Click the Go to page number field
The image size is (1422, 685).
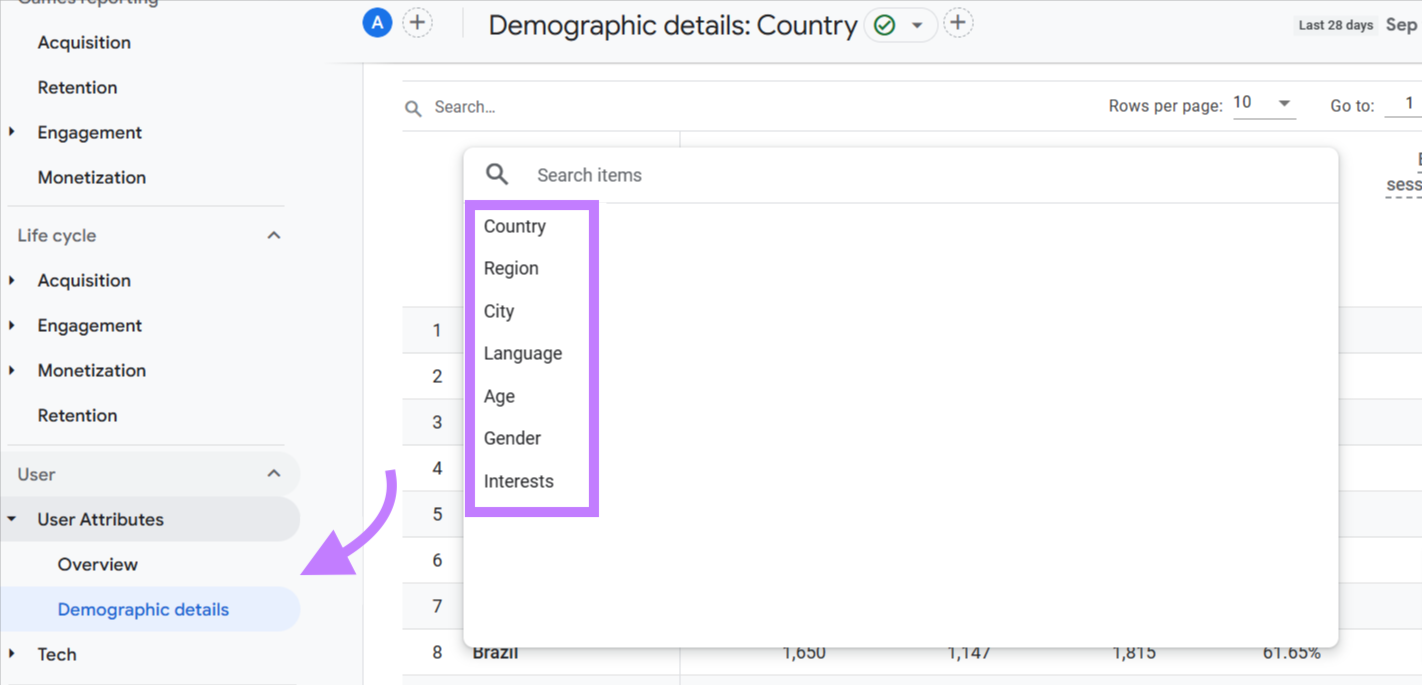coord(1409,103)
